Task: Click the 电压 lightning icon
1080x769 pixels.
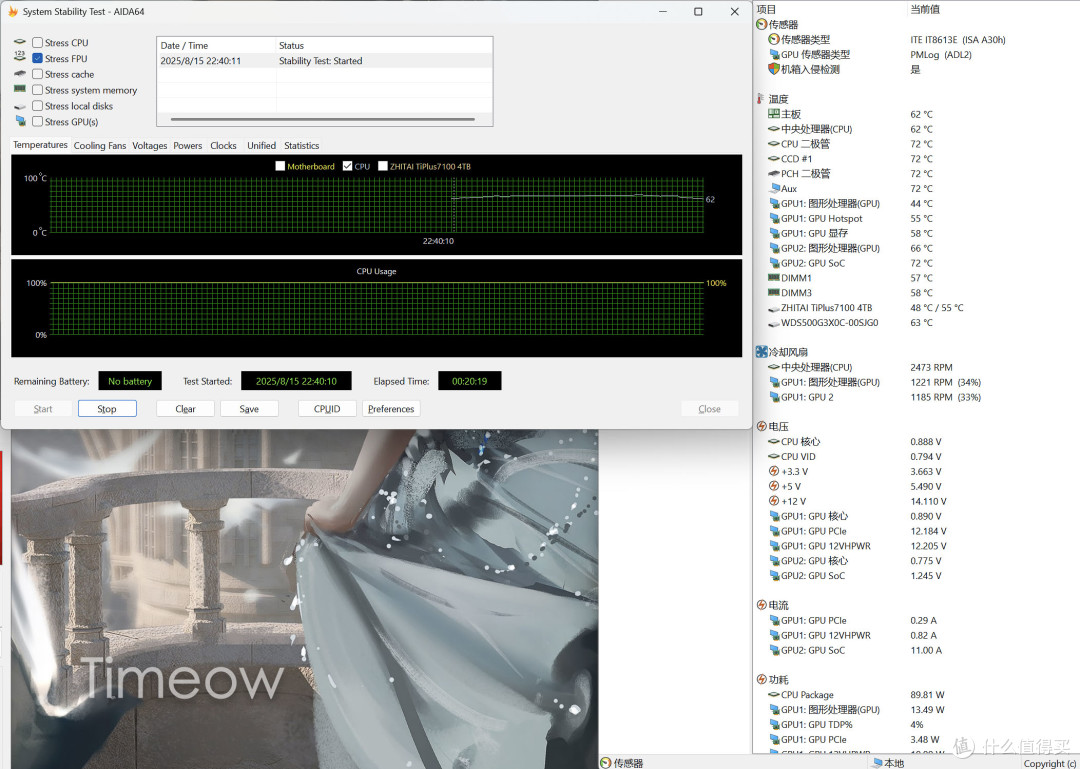Action: [761, 427]
